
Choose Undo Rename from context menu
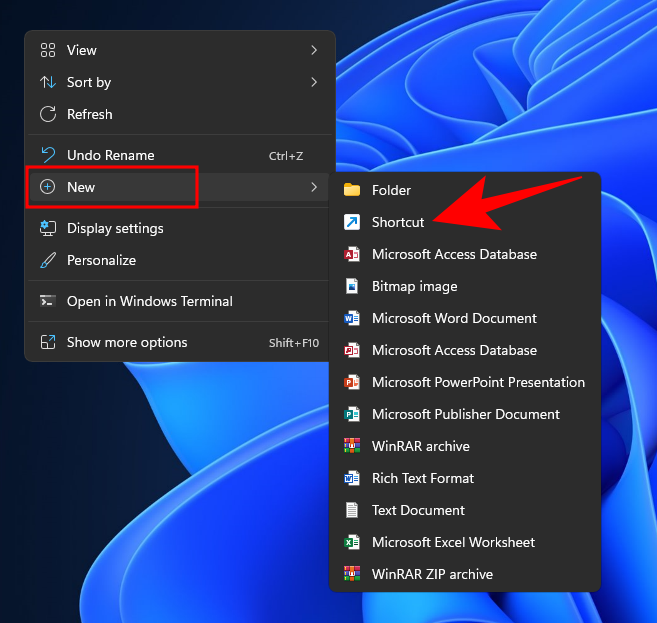coord(110,155)
